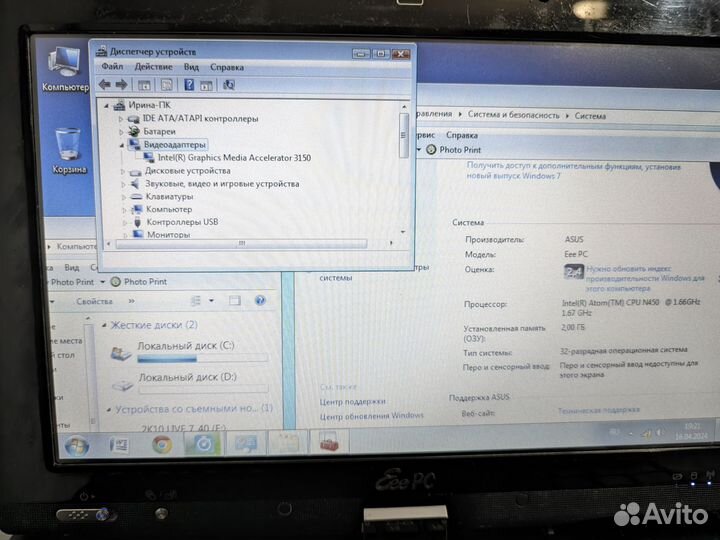Go back in Device Manager toolbar
Screen dimensions: 720x540
[x=105, y=84]
